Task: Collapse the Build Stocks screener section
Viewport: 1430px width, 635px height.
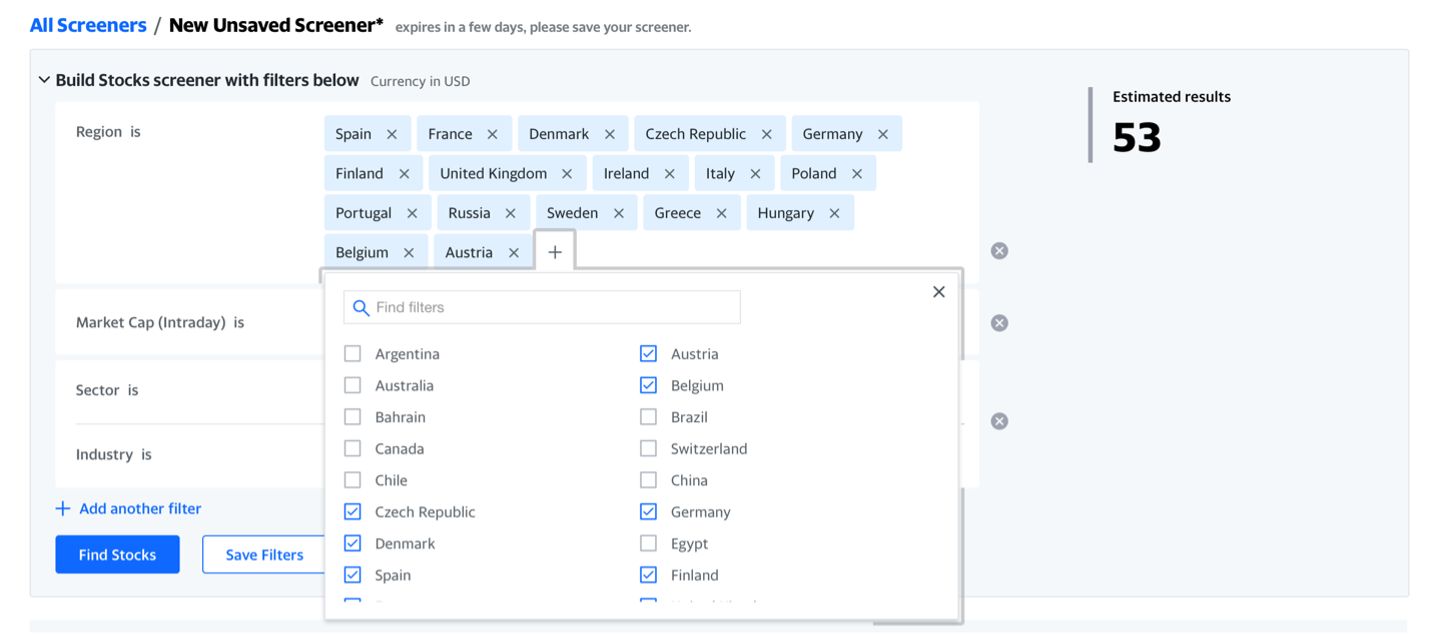Action: click(x=44, y=80)
